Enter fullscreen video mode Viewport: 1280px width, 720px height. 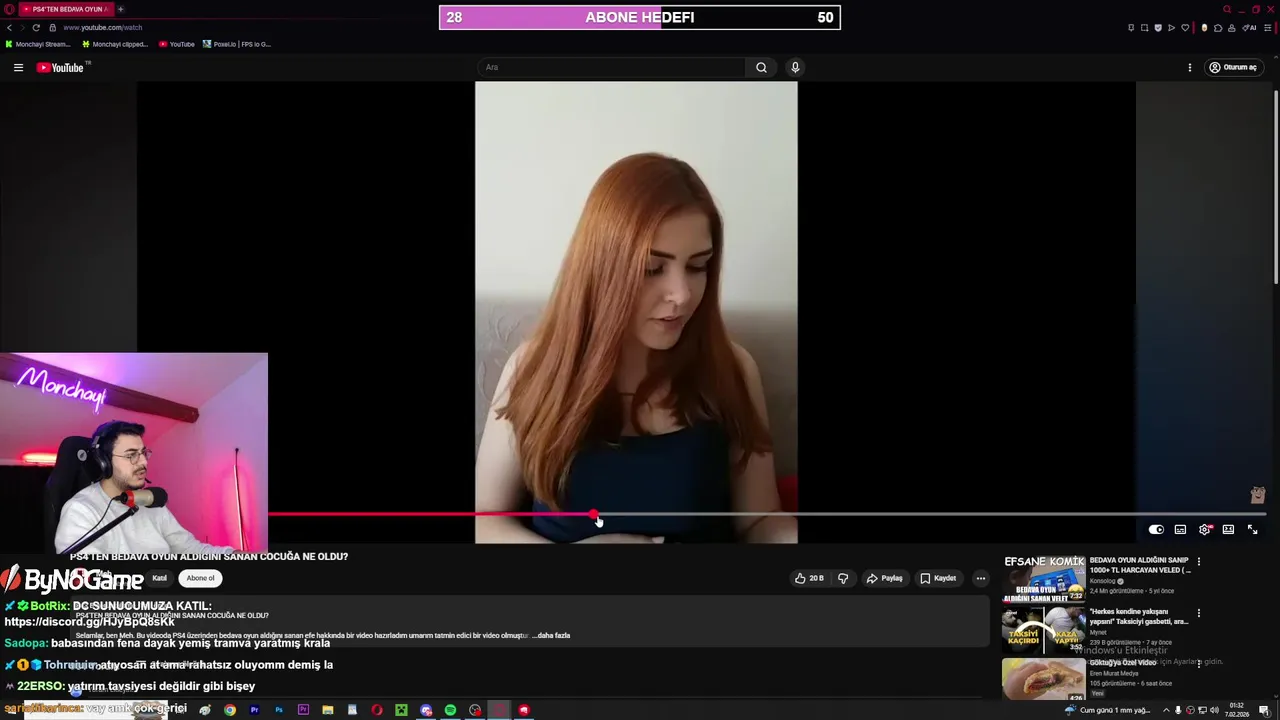coord(1252,530)
